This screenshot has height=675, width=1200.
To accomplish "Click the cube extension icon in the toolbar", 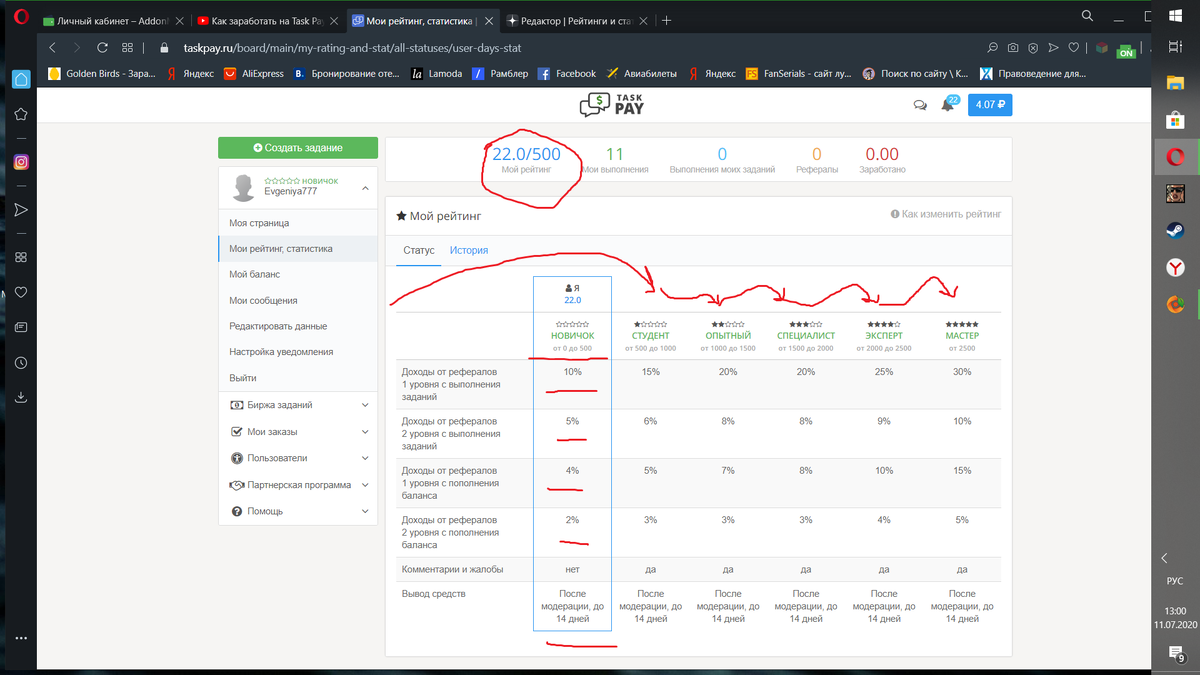I will pyautogui.click(x=1101, y=47).
